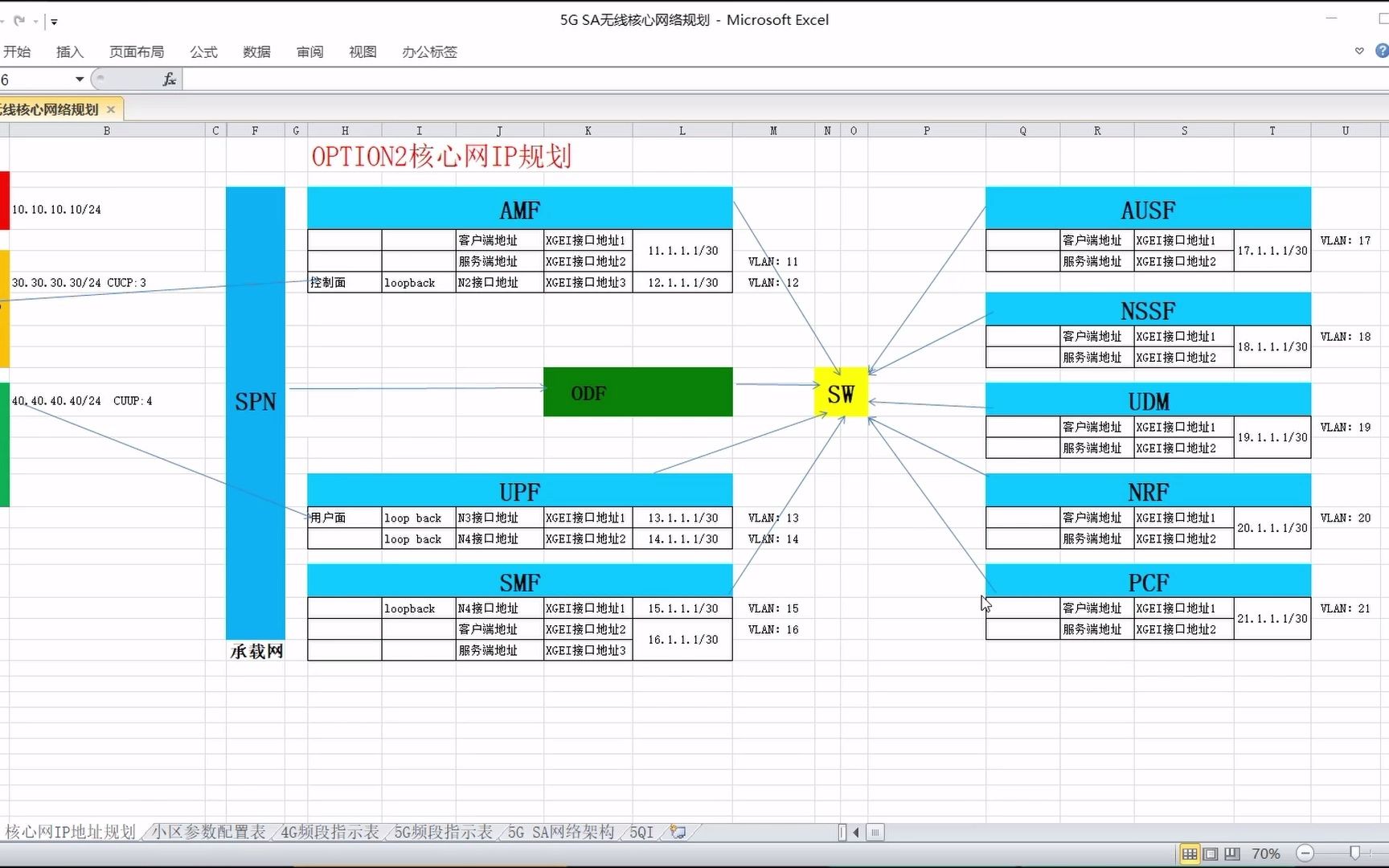Click the Redo icon in the quick access toolbar
Screen dimensions: 1389x868
pyautogui.click(x=19, y=21)
